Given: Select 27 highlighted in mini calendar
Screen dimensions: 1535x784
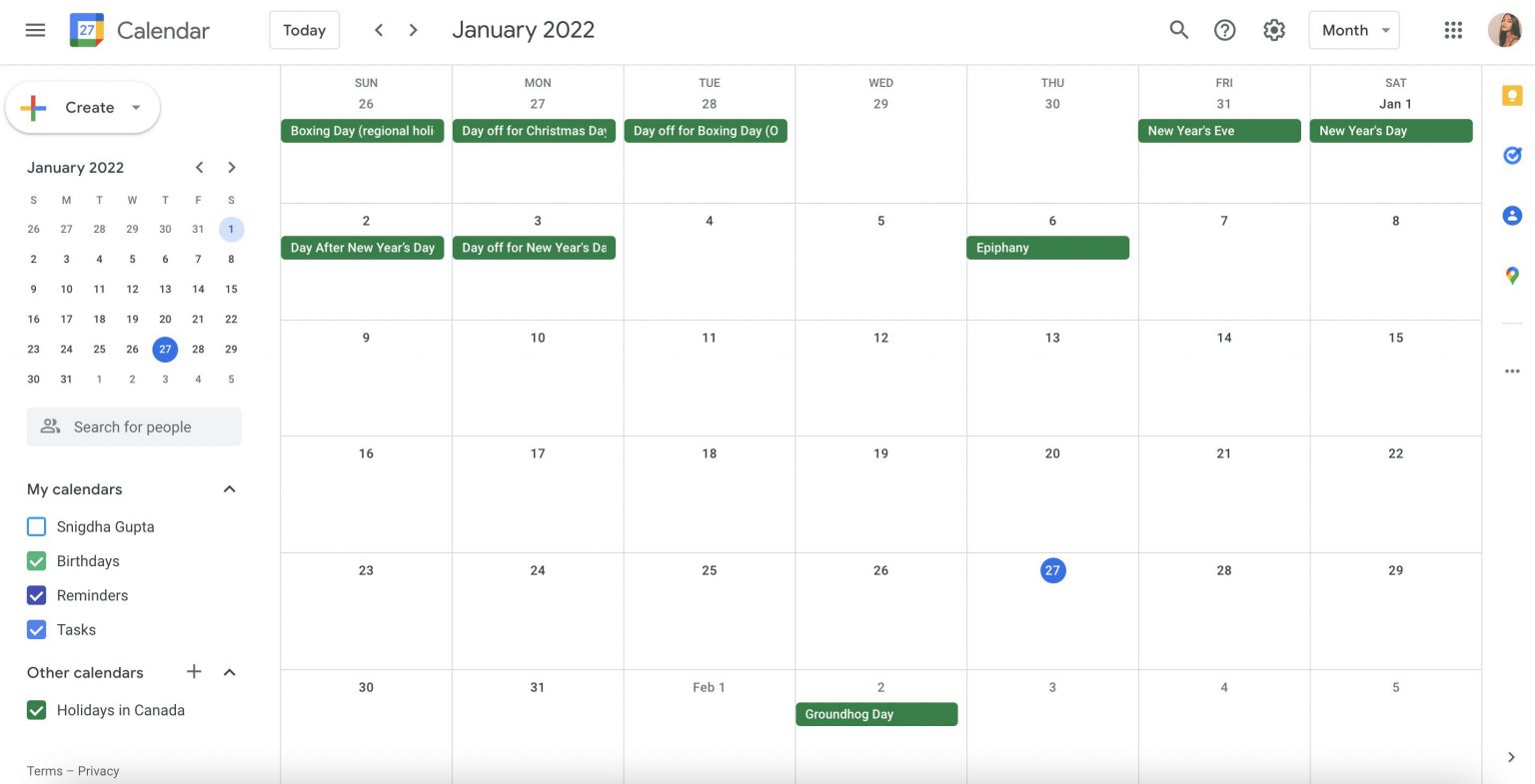Looking at the screenshot, I should point(165,349).
